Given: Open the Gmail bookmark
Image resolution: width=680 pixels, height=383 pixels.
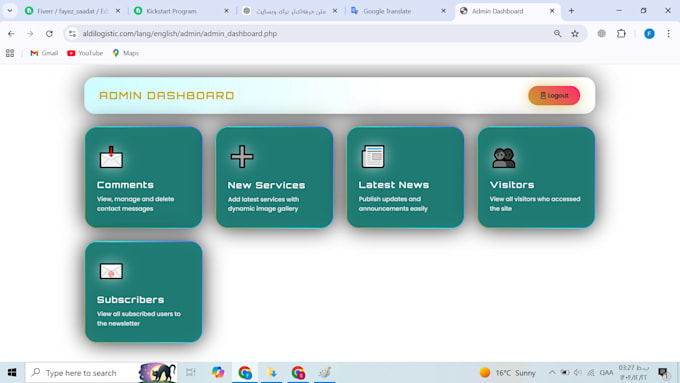Looking at the screenshot, I should click(44, 53).
